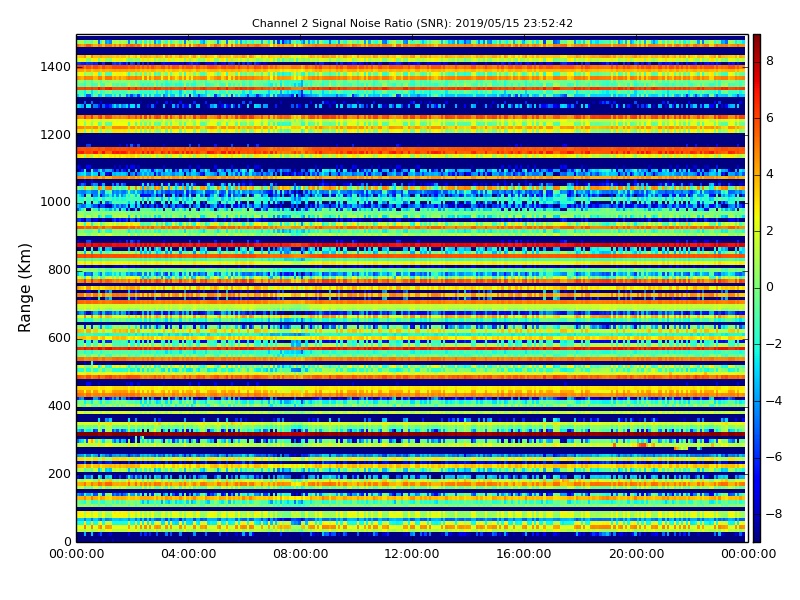The width and height of the screenshot is (800, 600).
Task: Click the colorbar label −4
Action: [774, 401]
